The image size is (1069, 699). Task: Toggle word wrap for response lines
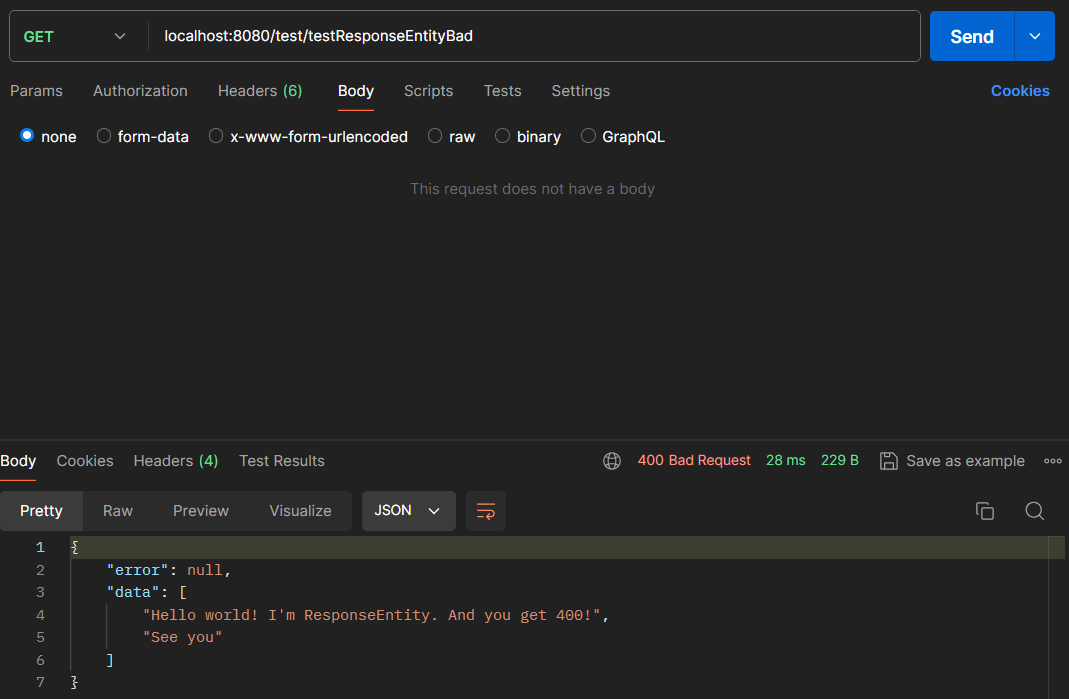click(x=485, y=511)
